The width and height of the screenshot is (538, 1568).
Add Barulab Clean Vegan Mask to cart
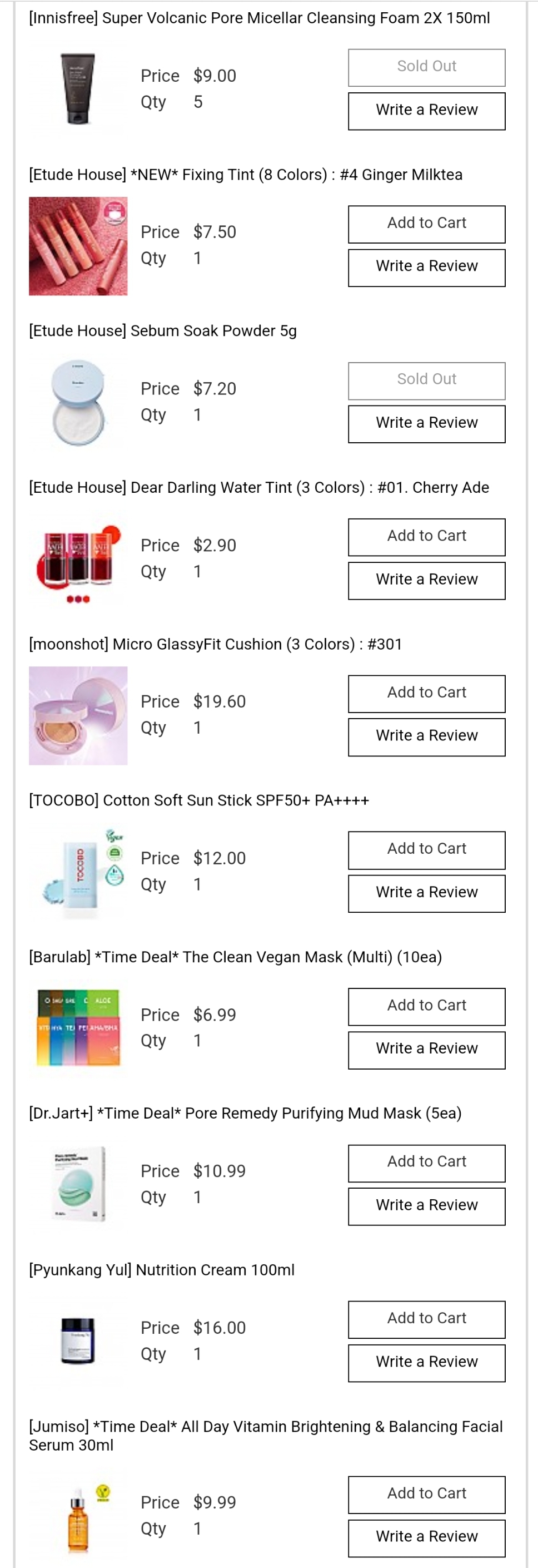click(x=426, y=1006)
